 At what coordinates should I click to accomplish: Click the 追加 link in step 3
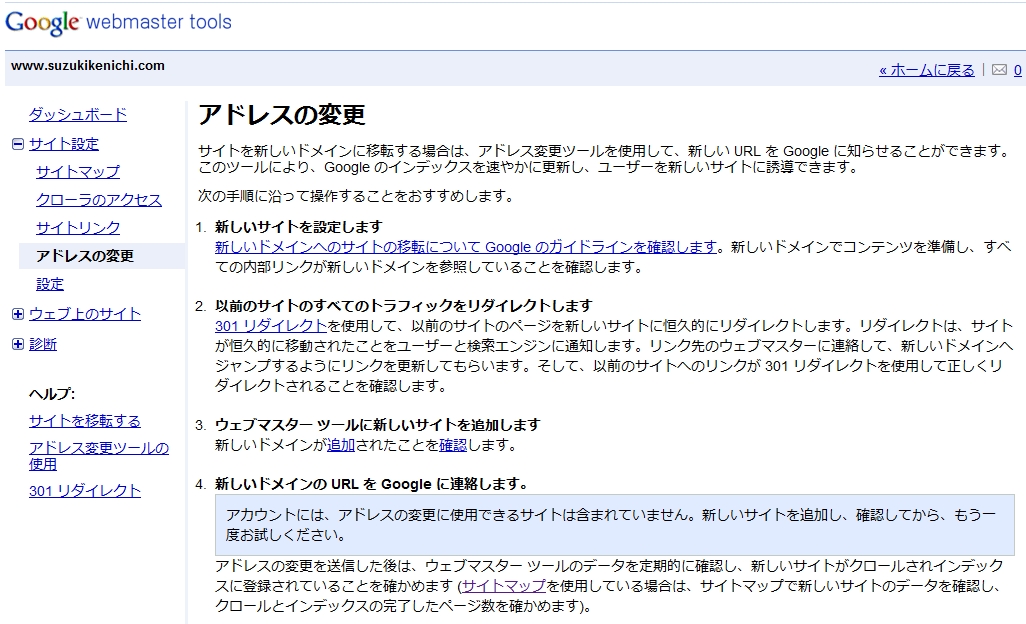[340, 445]
